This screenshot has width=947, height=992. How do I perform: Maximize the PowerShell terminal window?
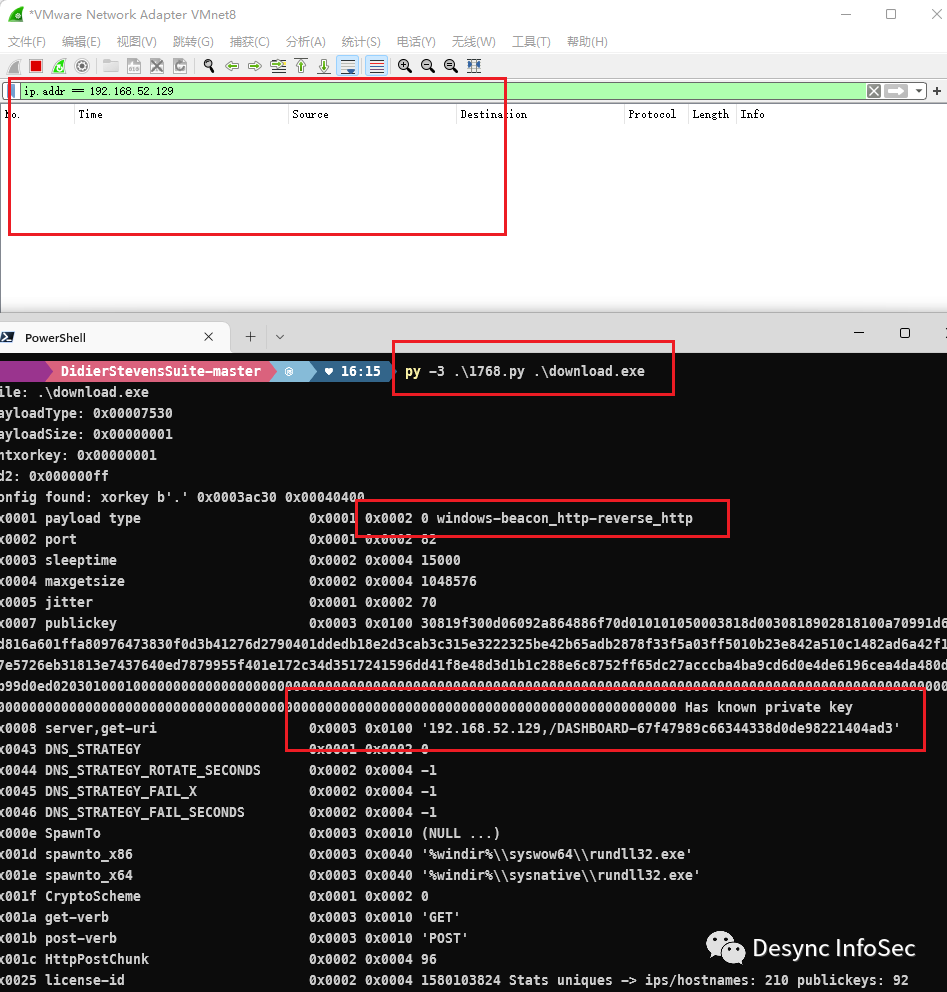pyautogui.click(x=905, y=333)
